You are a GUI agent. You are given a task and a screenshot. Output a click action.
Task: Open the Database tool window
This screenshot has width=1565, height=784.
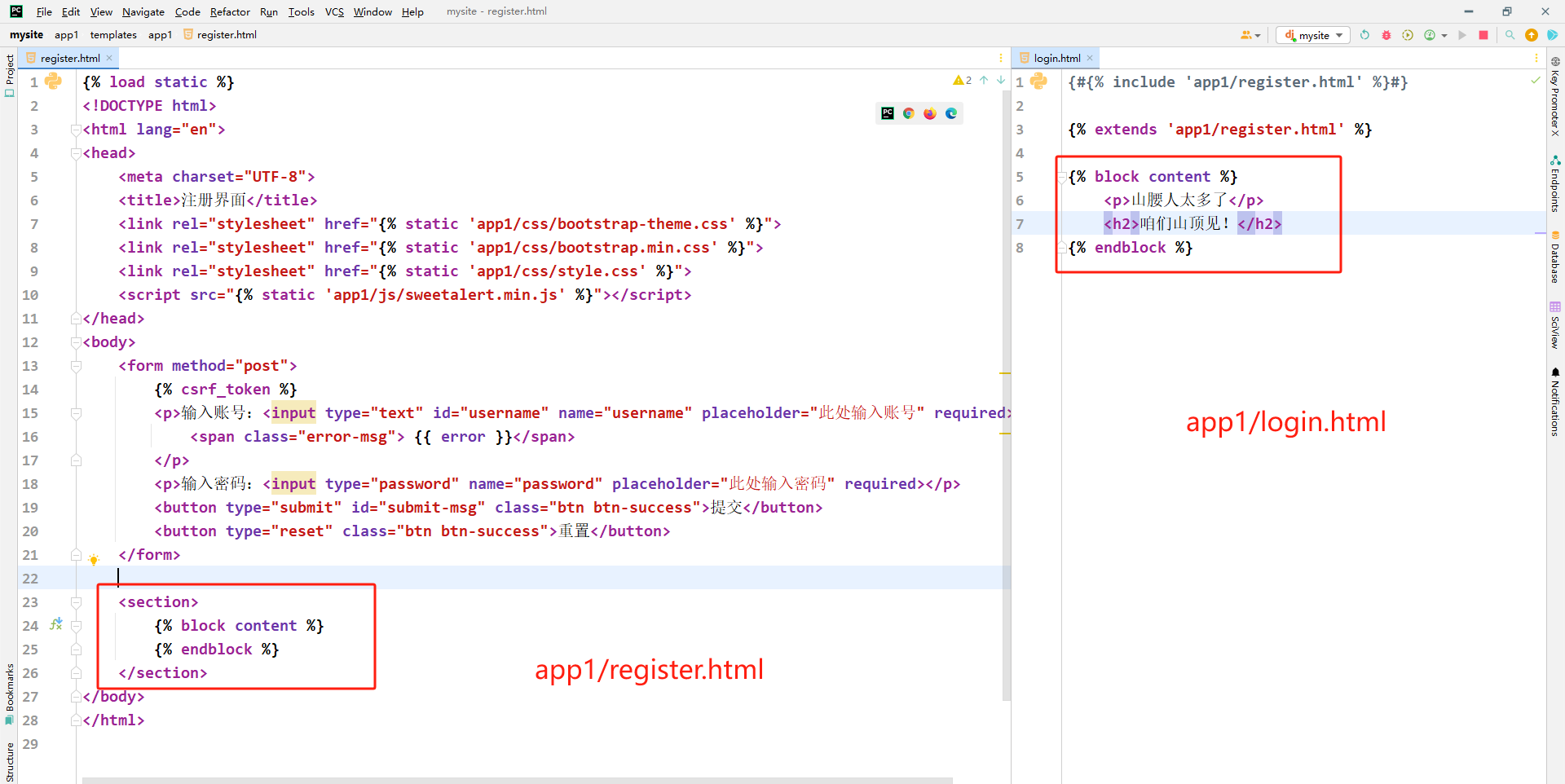click(x=1555, y=257)
